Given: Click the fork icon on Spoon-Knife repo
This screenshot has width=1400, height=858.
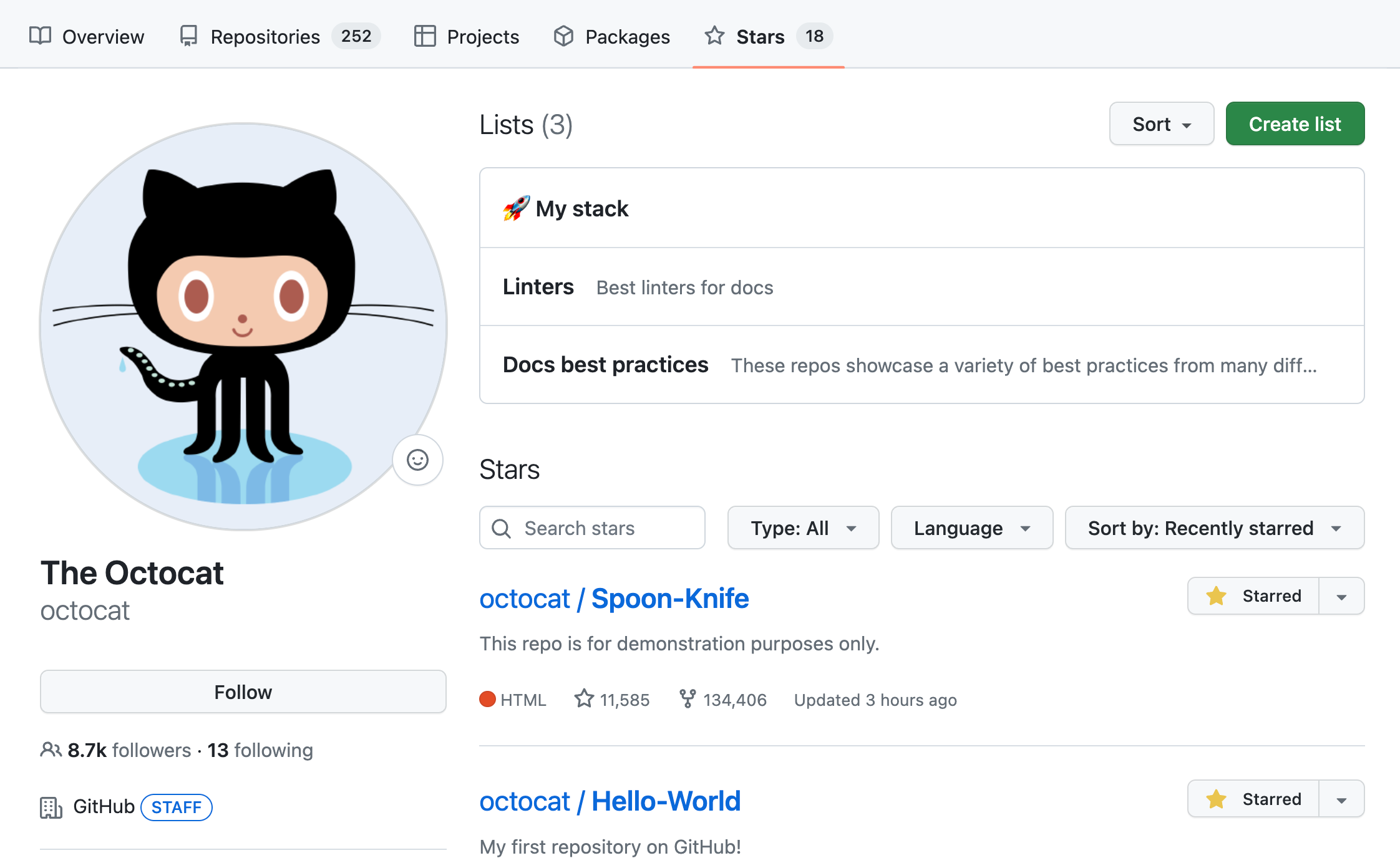Looking at the screenshot, I should [x=688, y=699].
